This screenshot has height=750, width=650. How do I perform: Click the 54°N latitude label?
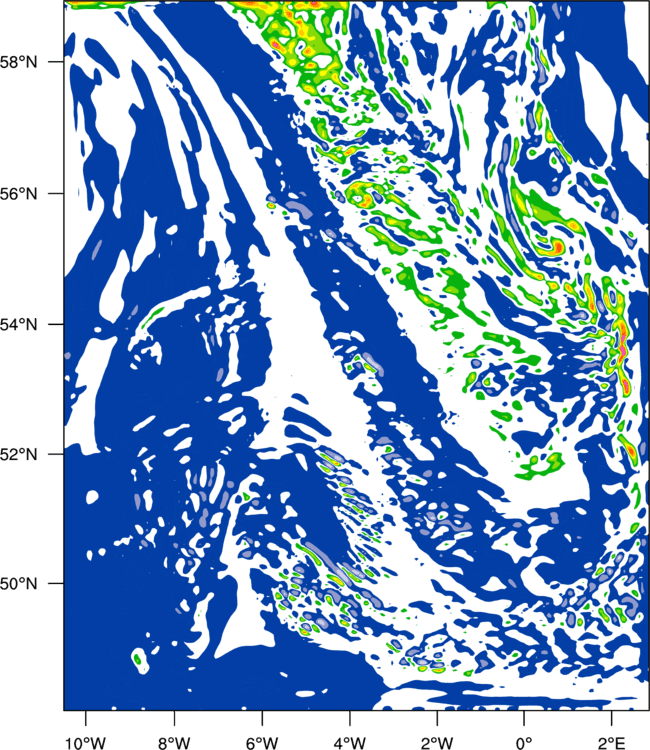(19, 324)
